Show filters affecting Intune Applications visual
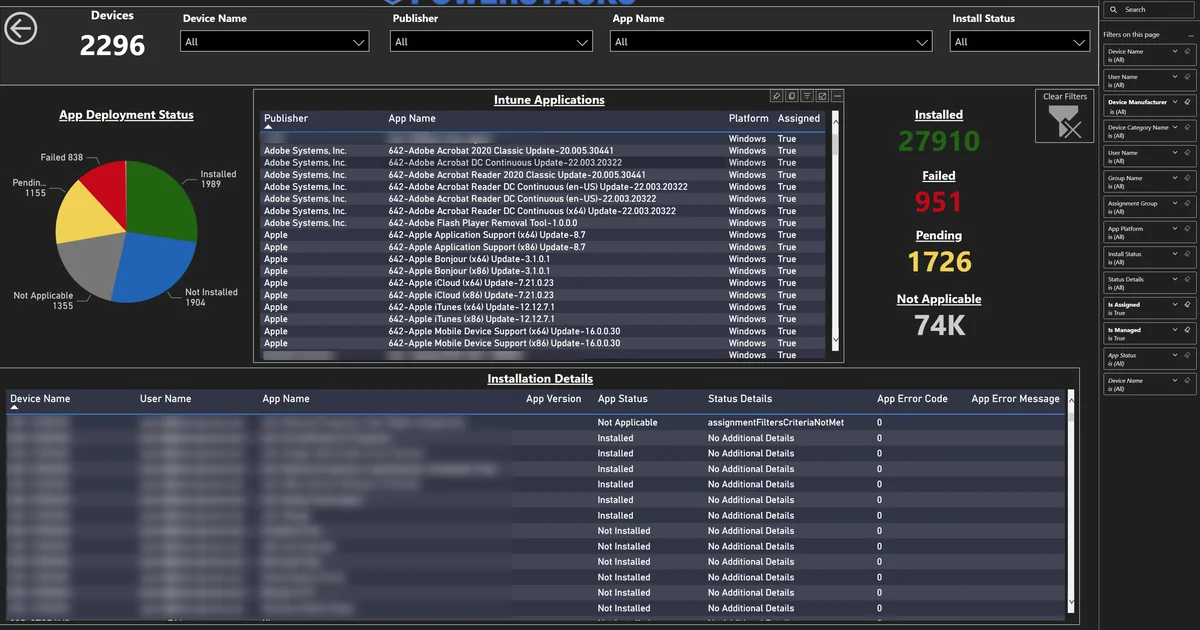 click(x=807, y=96)
